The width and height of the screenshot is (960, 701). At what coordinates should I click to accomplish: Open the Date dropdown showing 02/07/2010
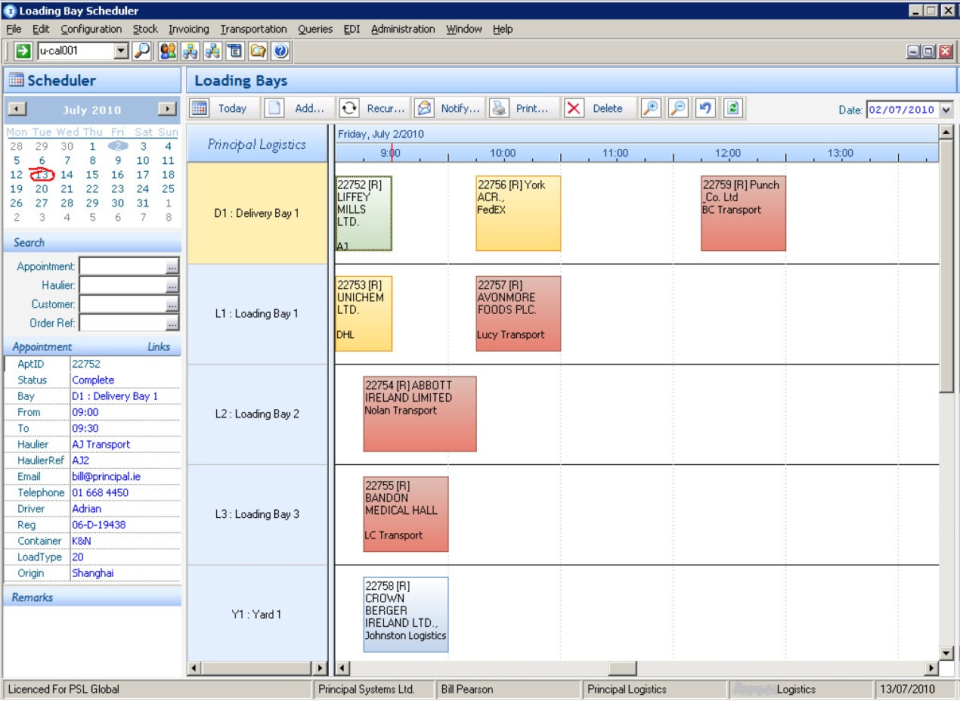pos(944,108)
